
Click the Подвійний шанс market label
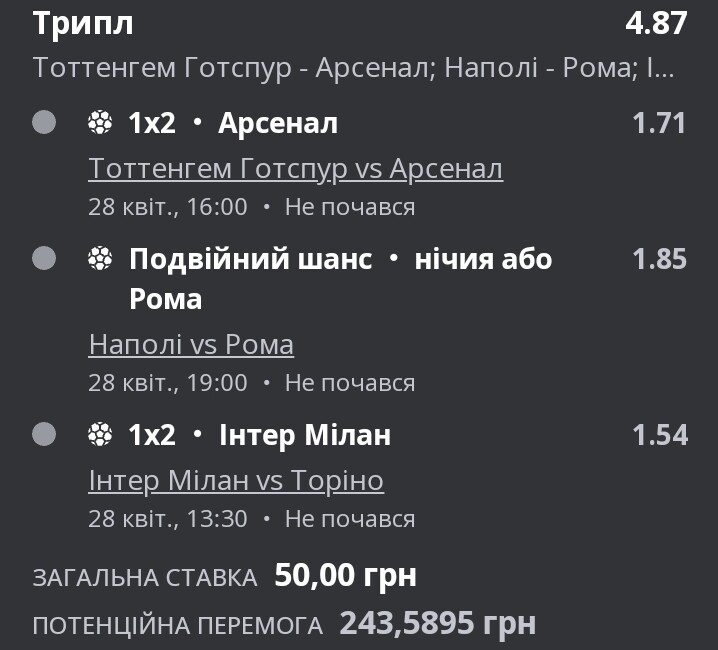(x=250, y=259)
